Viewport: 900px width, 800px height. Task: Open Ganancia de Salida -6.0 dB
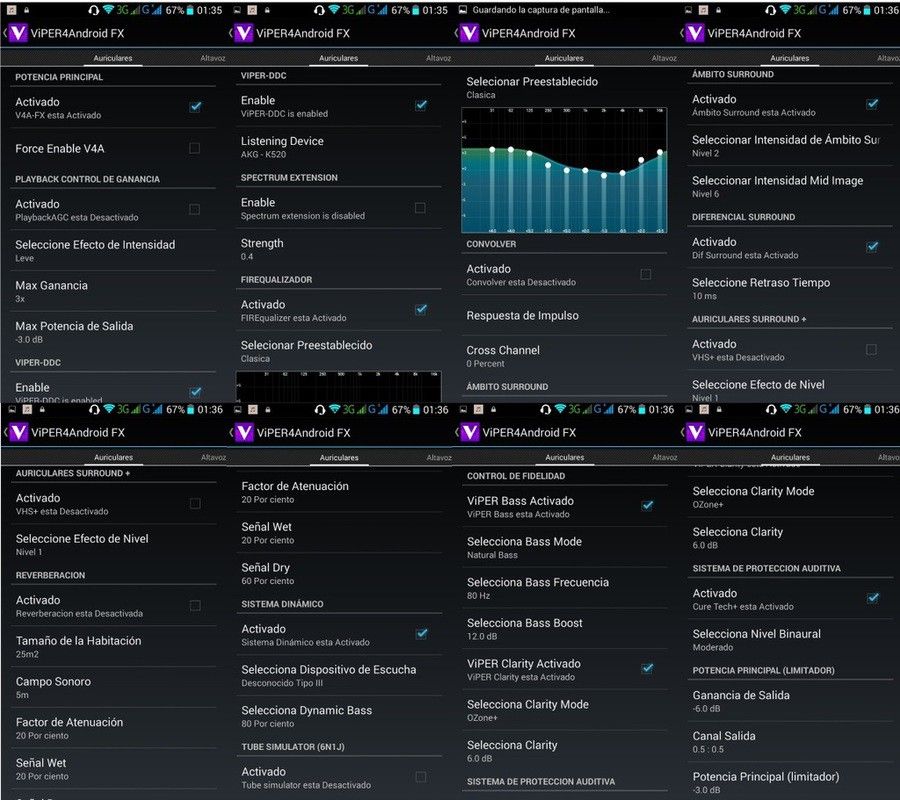[790, 701]
